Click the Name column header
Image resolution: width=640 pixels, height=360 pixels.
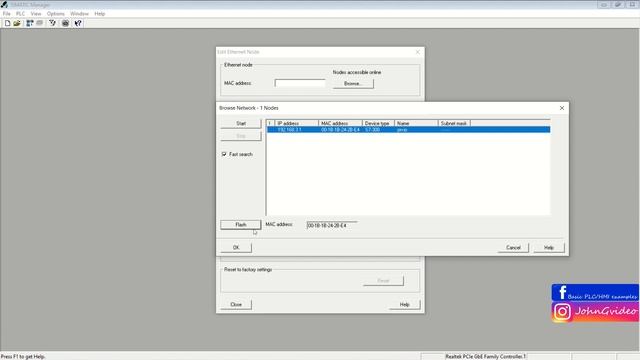coord(416,123)
